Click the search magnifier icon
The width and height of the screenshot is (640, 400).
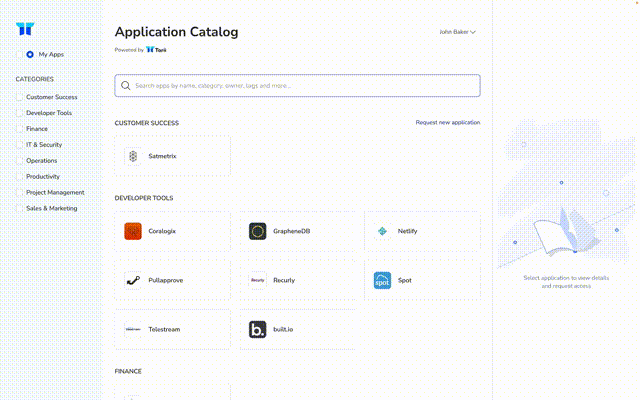pos(126,86)
